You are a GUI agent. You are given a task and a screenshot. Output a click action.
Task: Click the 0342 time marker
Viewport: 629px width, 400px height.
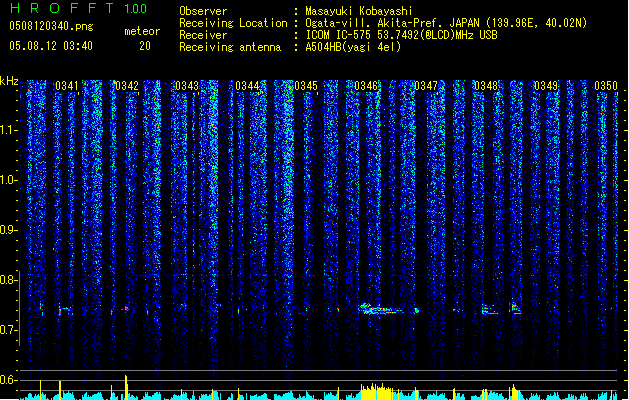point(127,86)
